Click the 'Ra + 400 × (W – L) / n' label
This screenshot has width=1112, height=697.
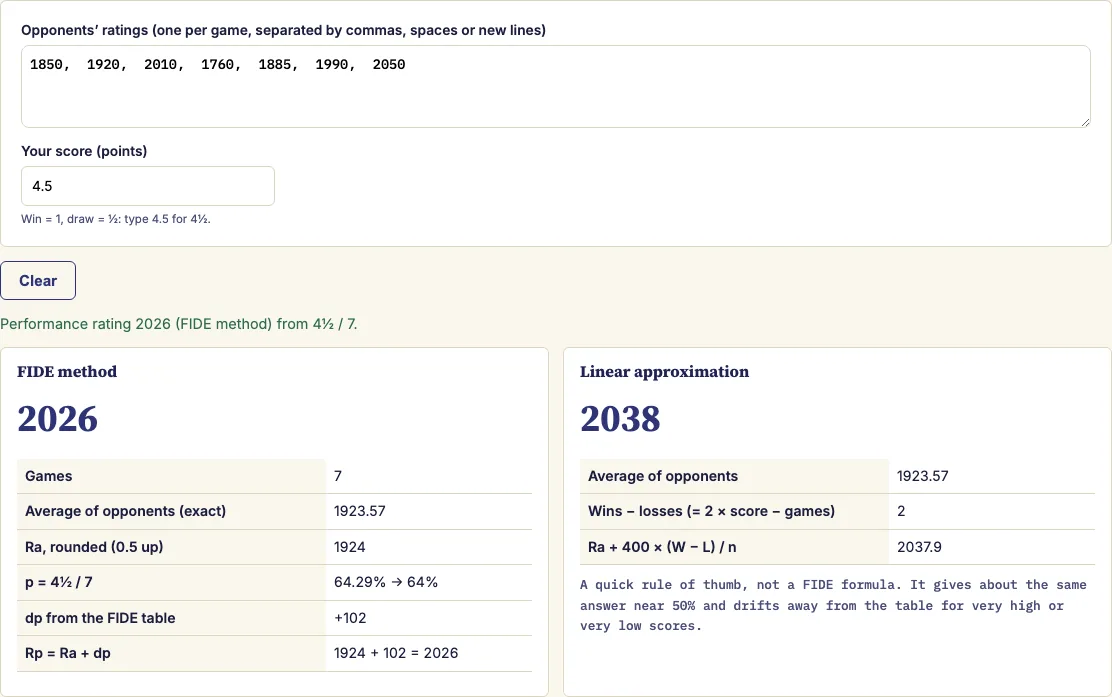(x=662, y=547)
